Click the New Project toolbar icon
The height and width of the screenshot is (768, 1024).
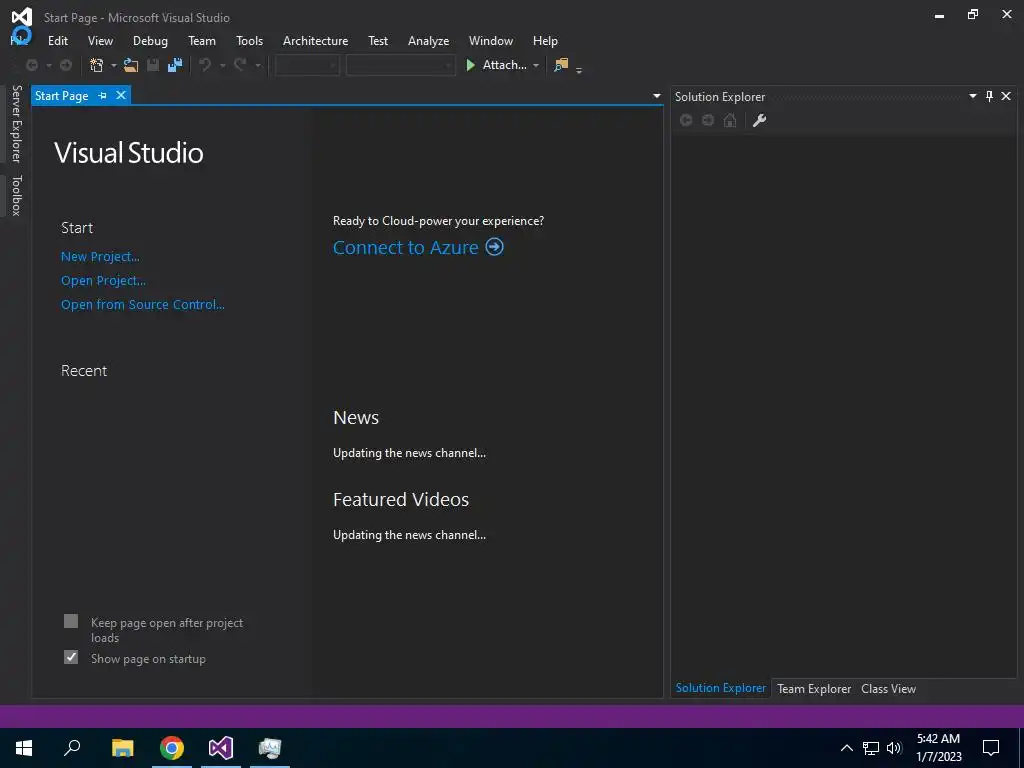(x=96, y=65)
